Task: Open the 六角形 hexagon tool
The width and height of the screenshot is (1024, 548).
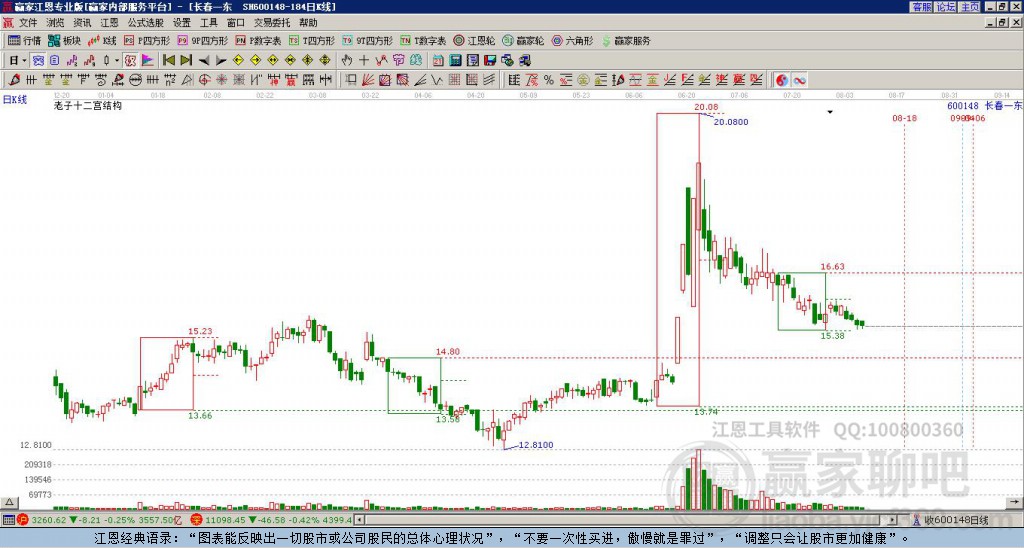Action: coord(573,40)
